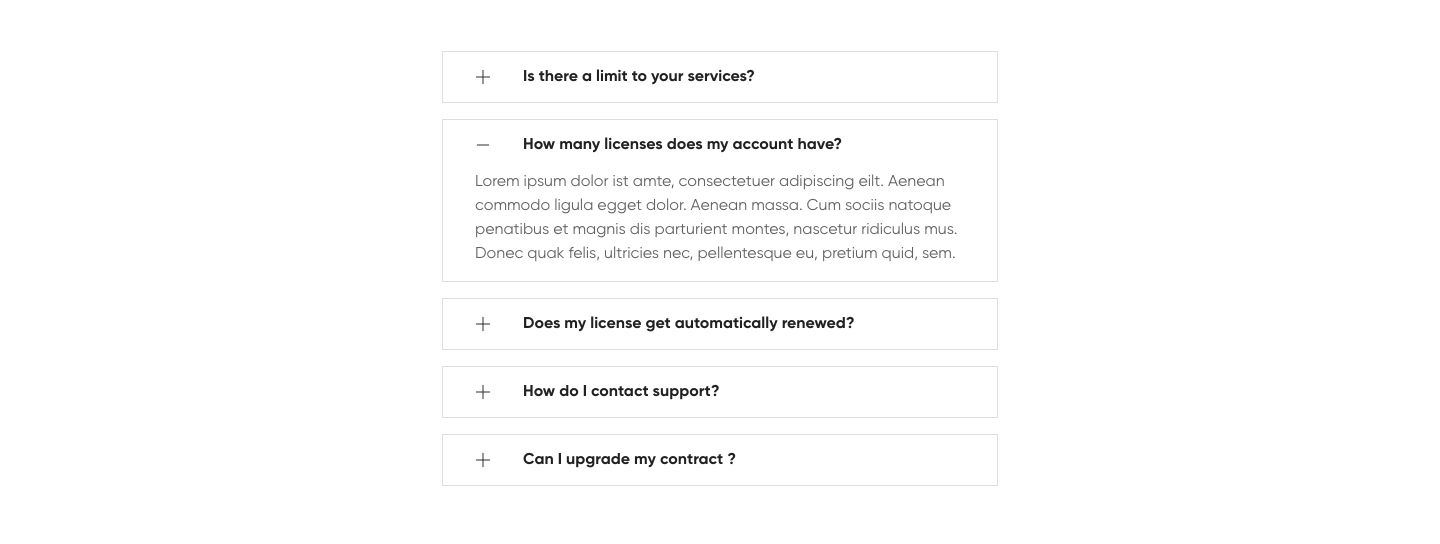The image size is (1440, 544).
Task: Click "Donec quak felis" in the answer text
Action: [535, 253]
